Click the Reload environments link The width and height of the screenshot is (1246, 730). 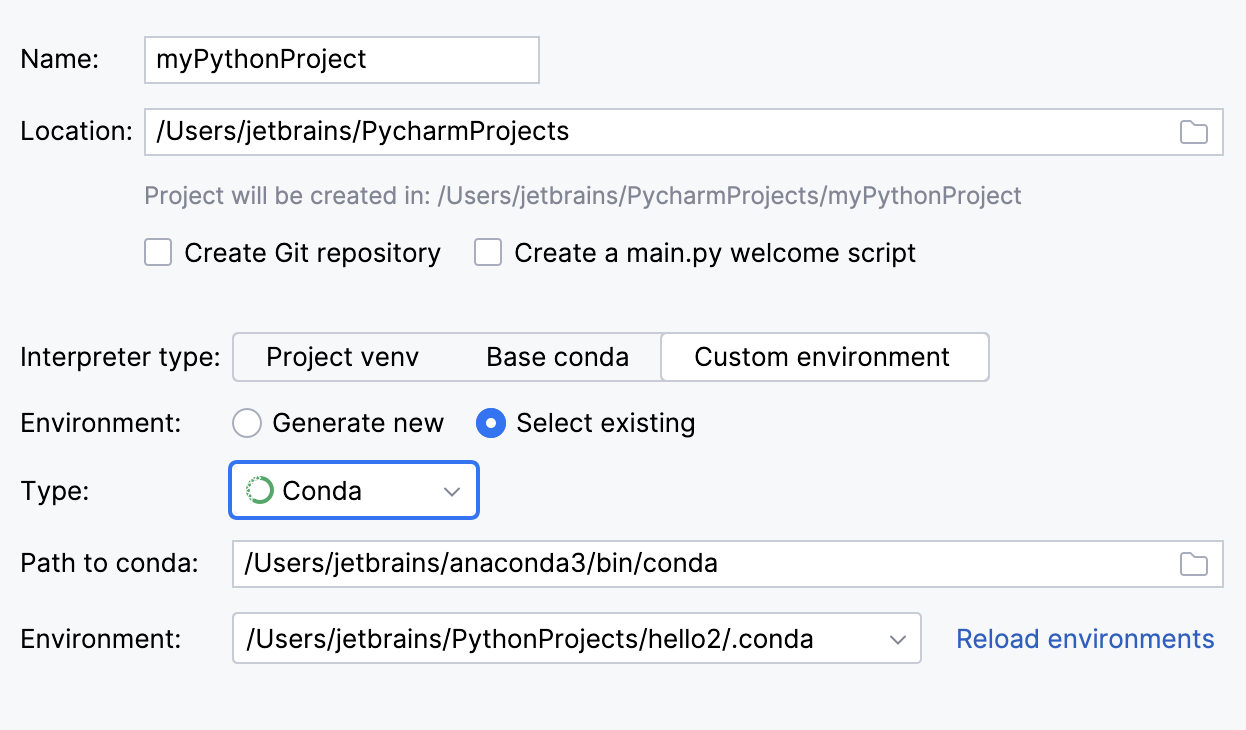1084,638
